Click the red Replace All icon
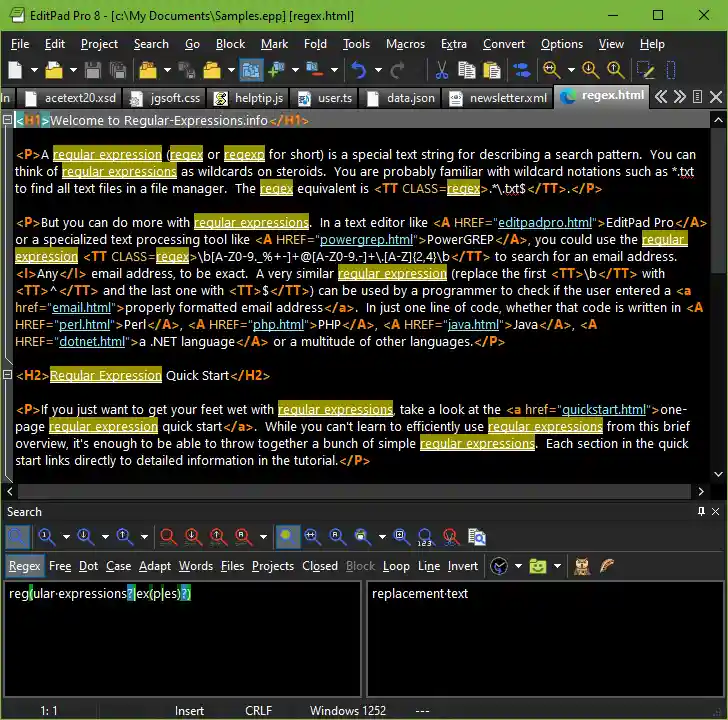The width and height of the screenshot is (728, 720). [x=243, y=537]
